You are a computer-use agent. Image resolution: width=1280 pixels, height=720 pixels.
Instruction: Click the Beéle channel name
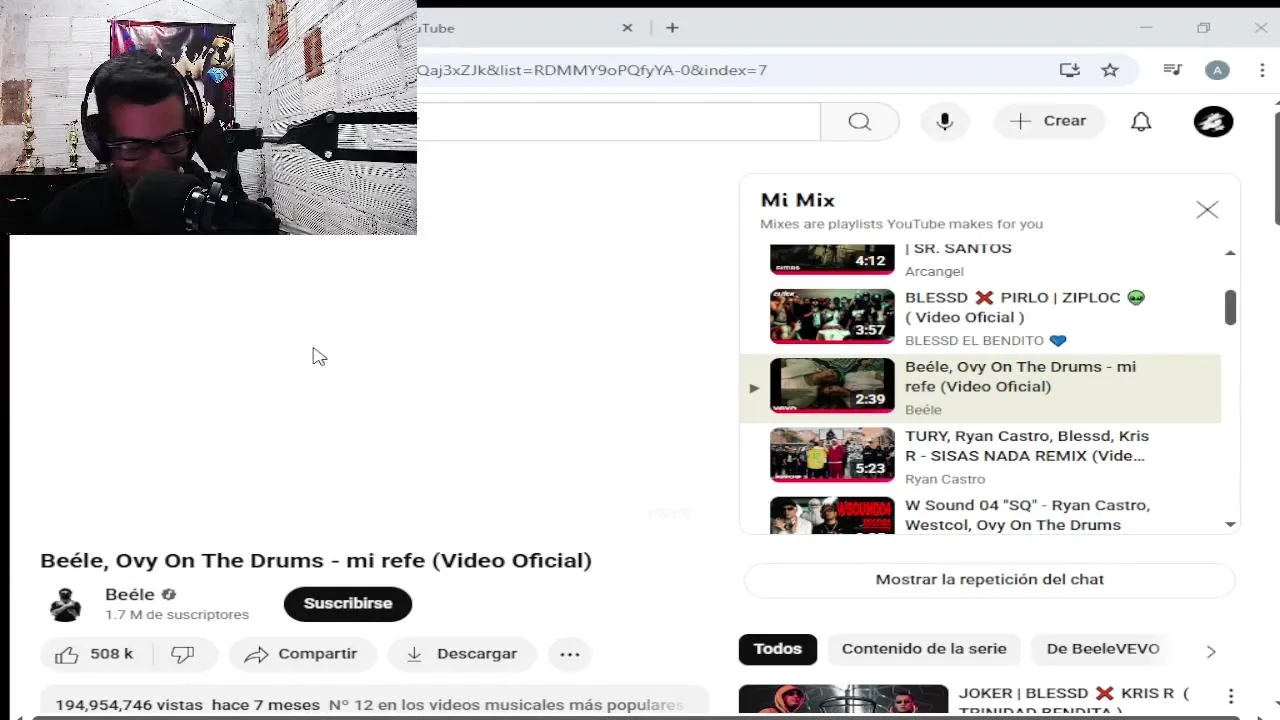pyautogui.click(x=130, y=594)
